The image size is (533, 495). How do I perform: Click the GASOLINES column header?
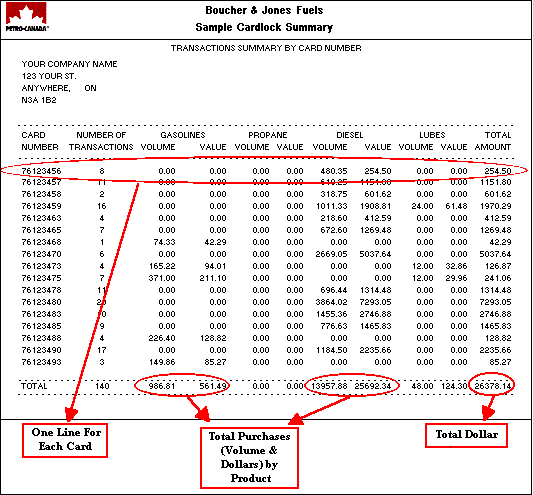coord(183,135)
